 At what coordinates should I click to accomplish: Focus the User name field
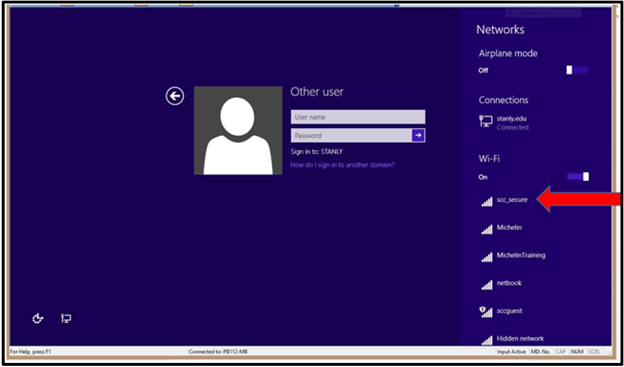(x=358, y=117)
